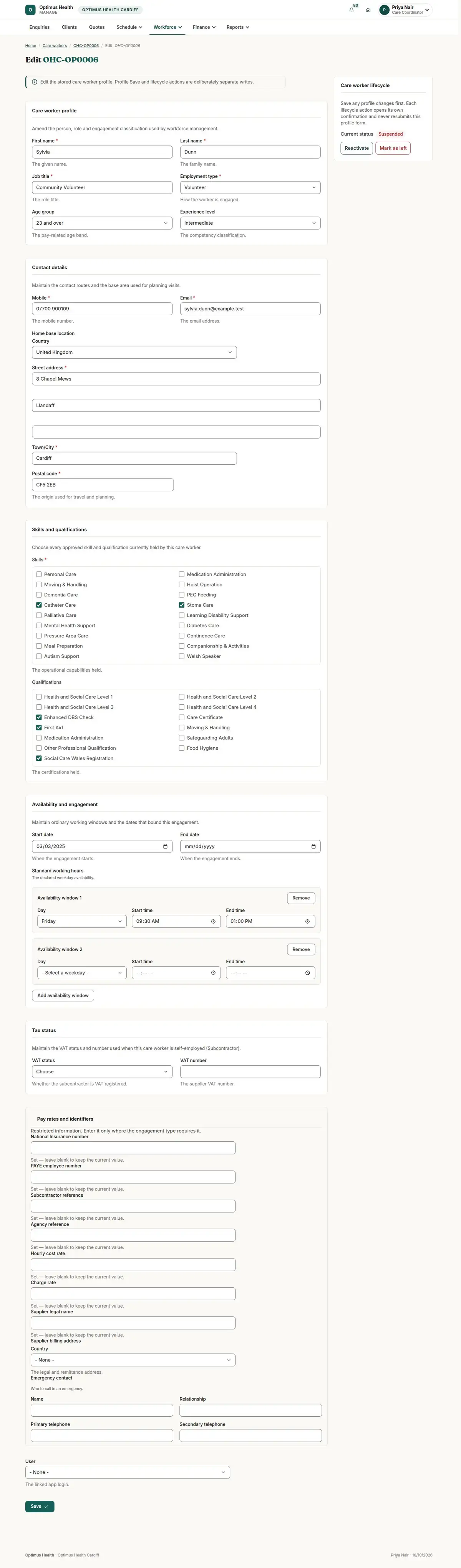Open the 'Select a weekday' dropdown
The image size is (461, 1568).
82,973
